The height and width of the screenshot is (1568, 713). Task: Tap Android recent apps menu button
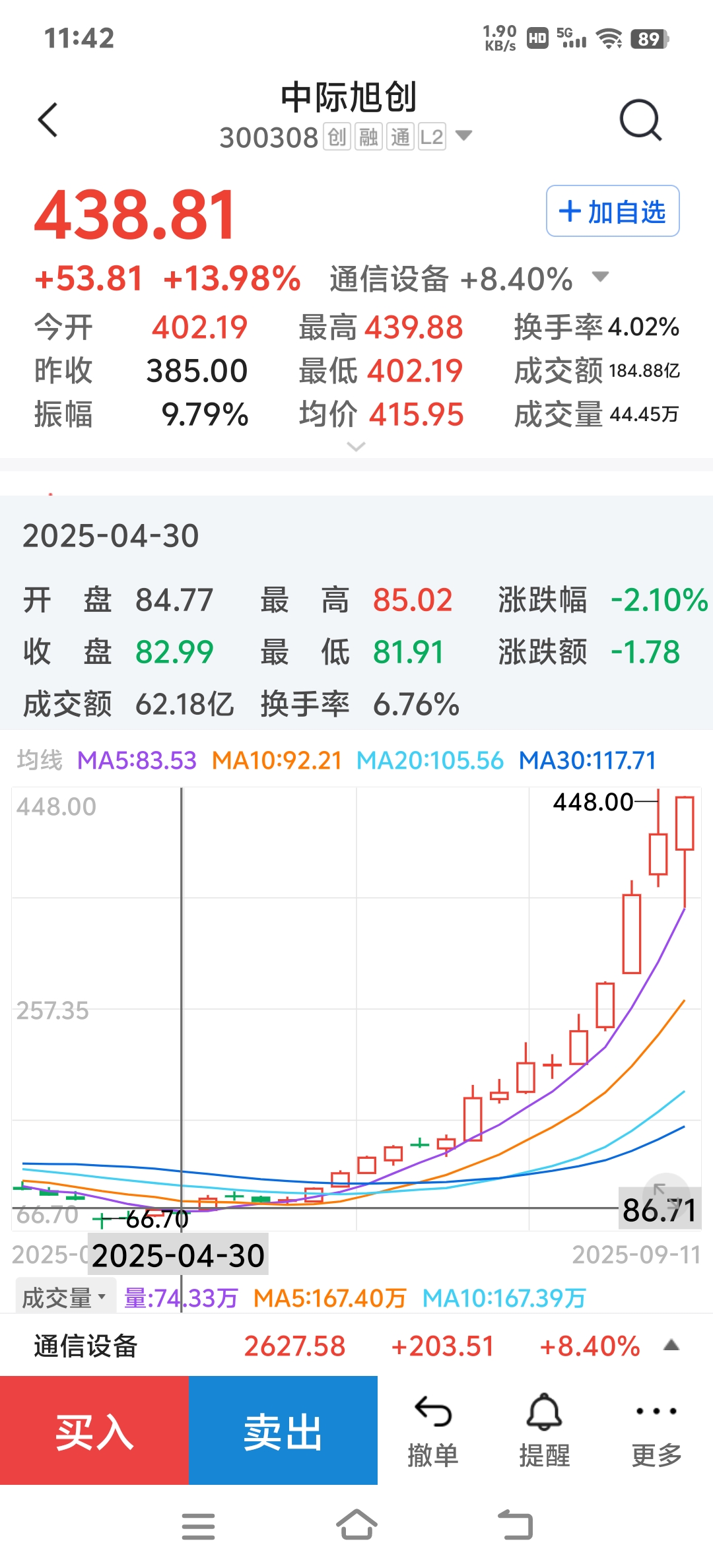198,1526
